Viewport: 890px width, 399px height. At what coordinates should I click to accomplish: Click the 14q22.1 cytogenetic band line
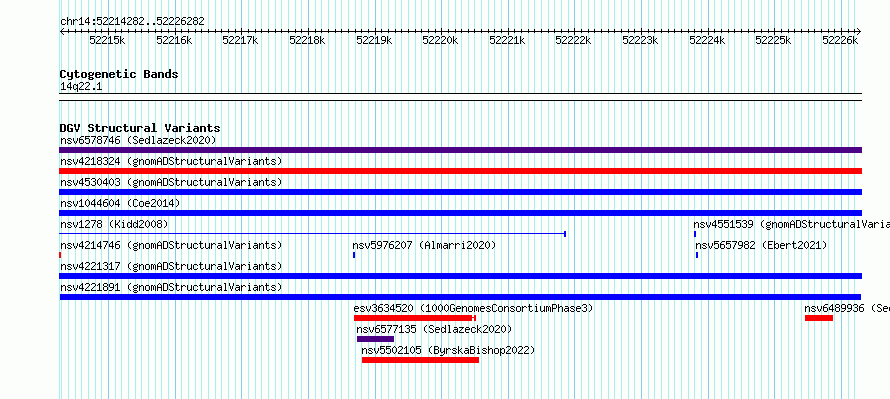pos(460,97)
